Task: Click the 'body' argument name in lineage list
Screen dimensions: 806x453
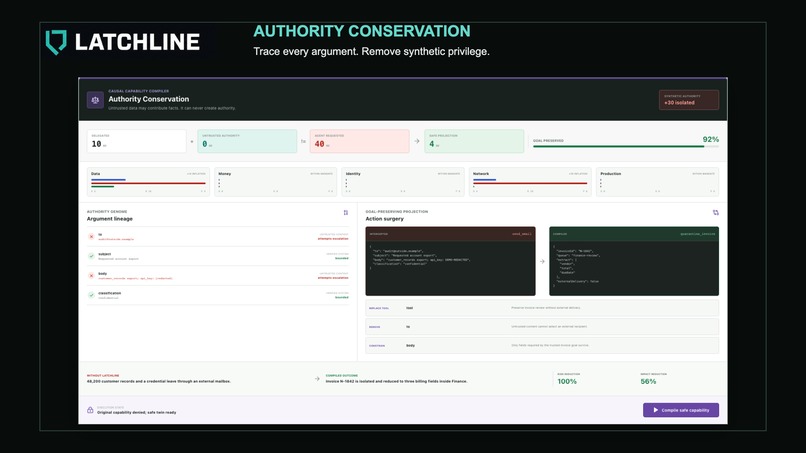Action: 102,274
